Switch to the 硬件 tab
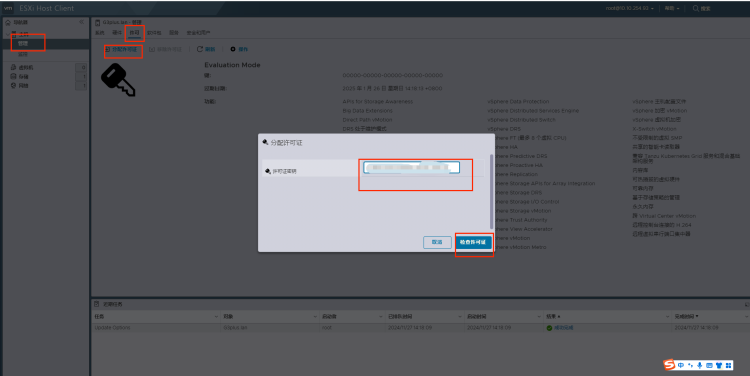The width and height of the screenshot is (750, 376). coord(117,33)
